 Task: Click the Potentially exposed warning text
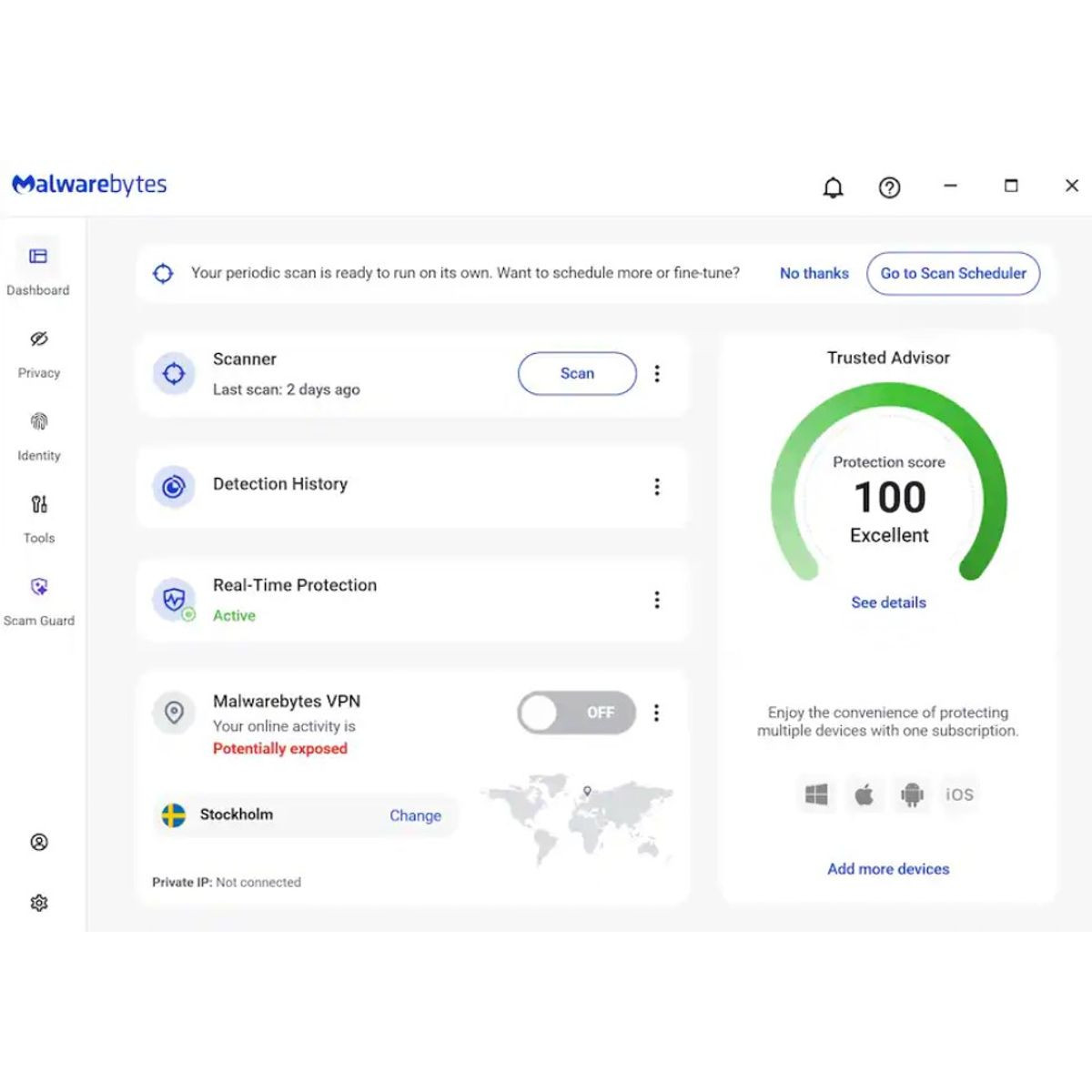coord(280,748)
